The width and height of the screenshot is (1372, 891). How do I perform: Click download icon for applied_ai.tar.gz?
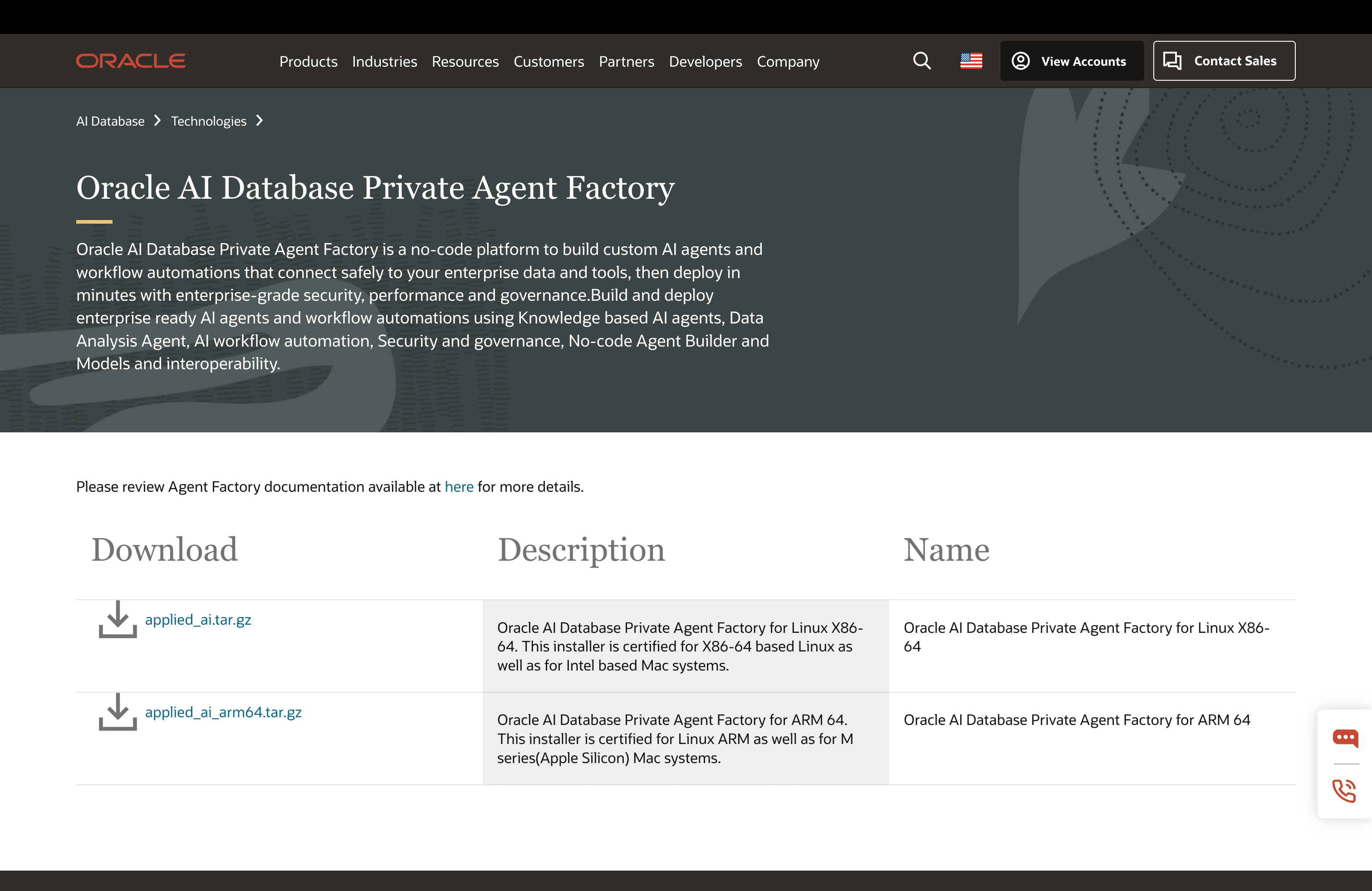pos(118,620)
